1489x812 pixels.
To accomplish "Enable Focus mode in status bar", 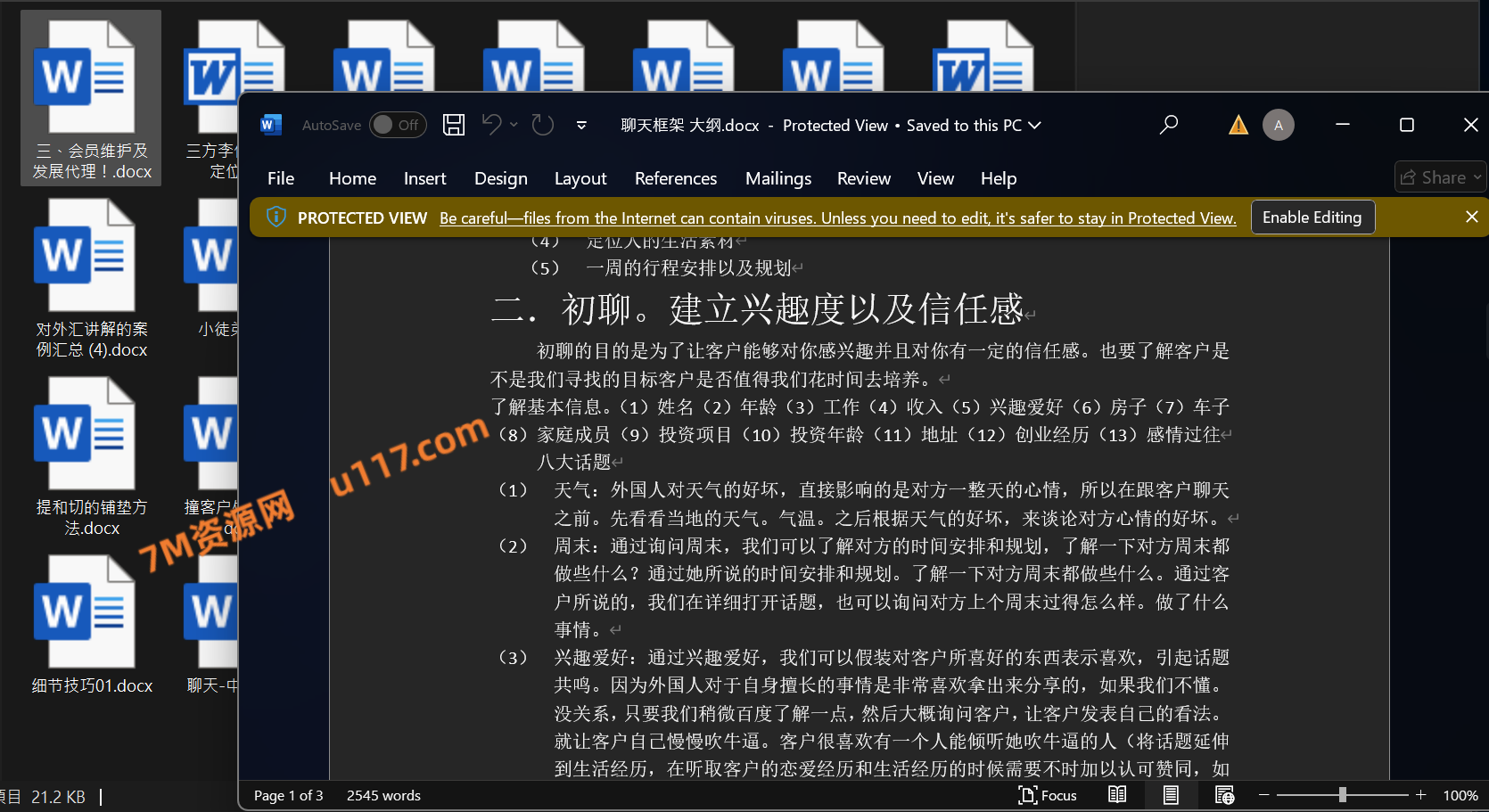I will click(x=1048, y=795).
